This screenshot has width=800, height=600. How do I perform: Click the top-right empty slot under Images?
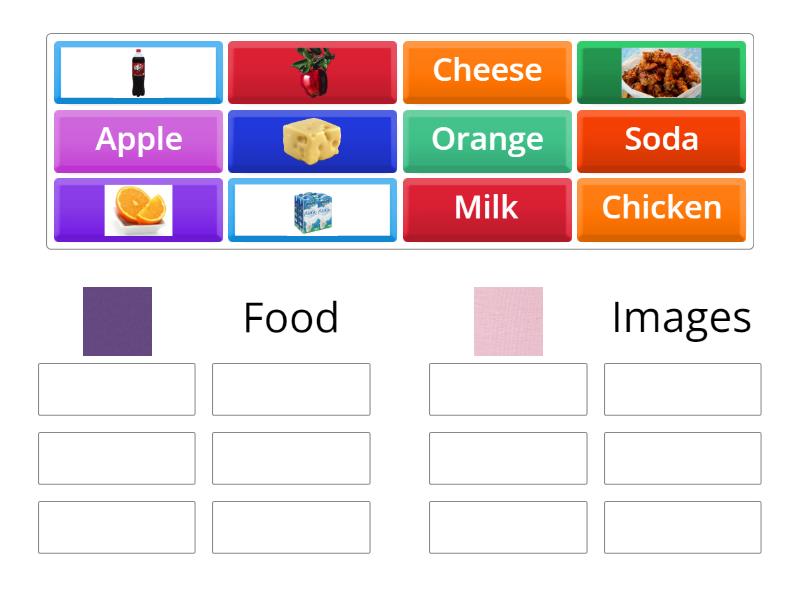click(683, 389)
